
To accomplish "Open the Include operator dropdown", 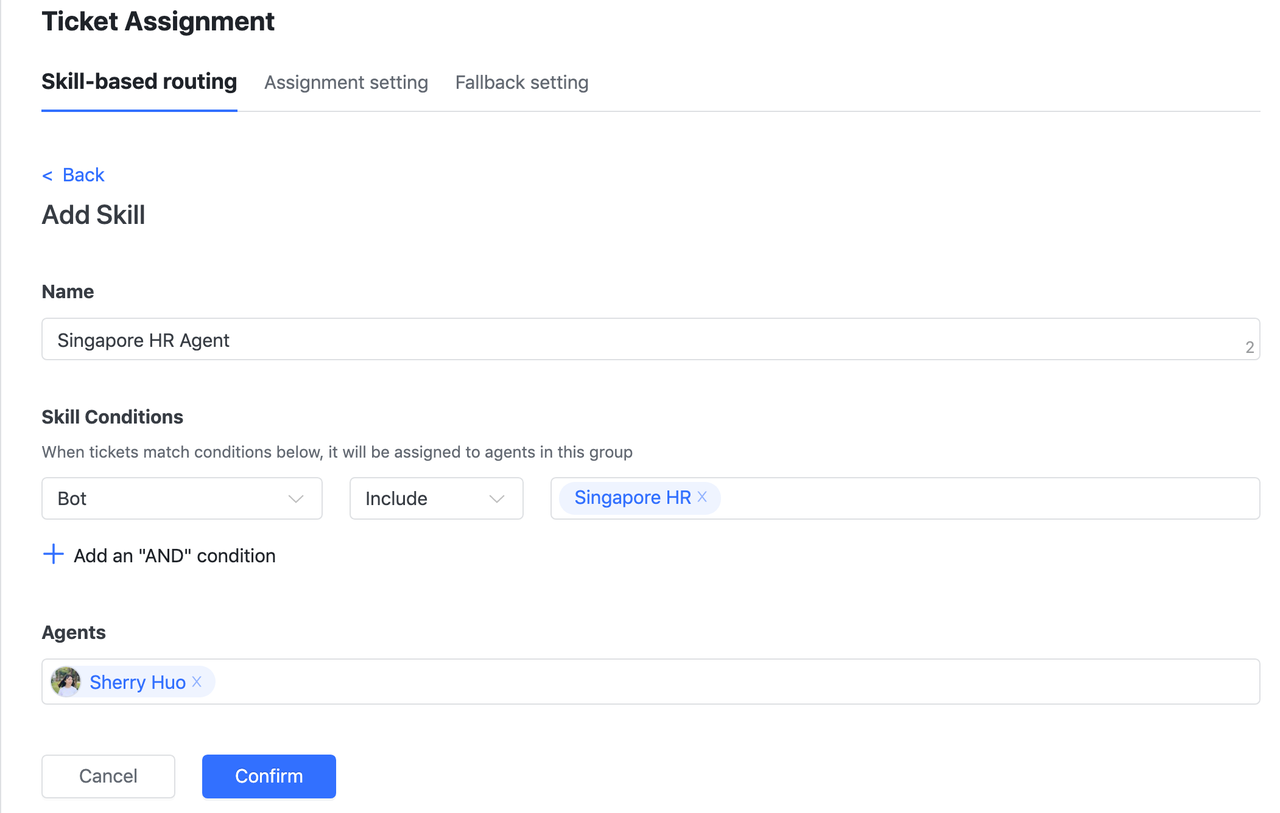I will click(x=435, y=499).
